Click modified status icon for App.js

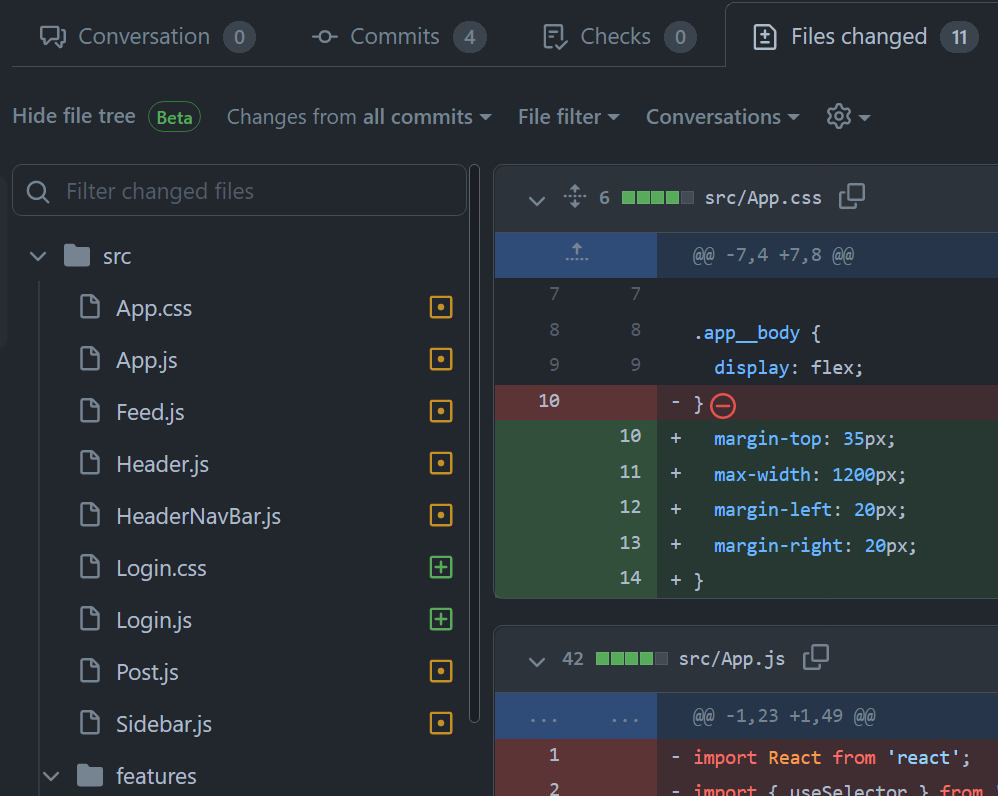pos(441,360)
